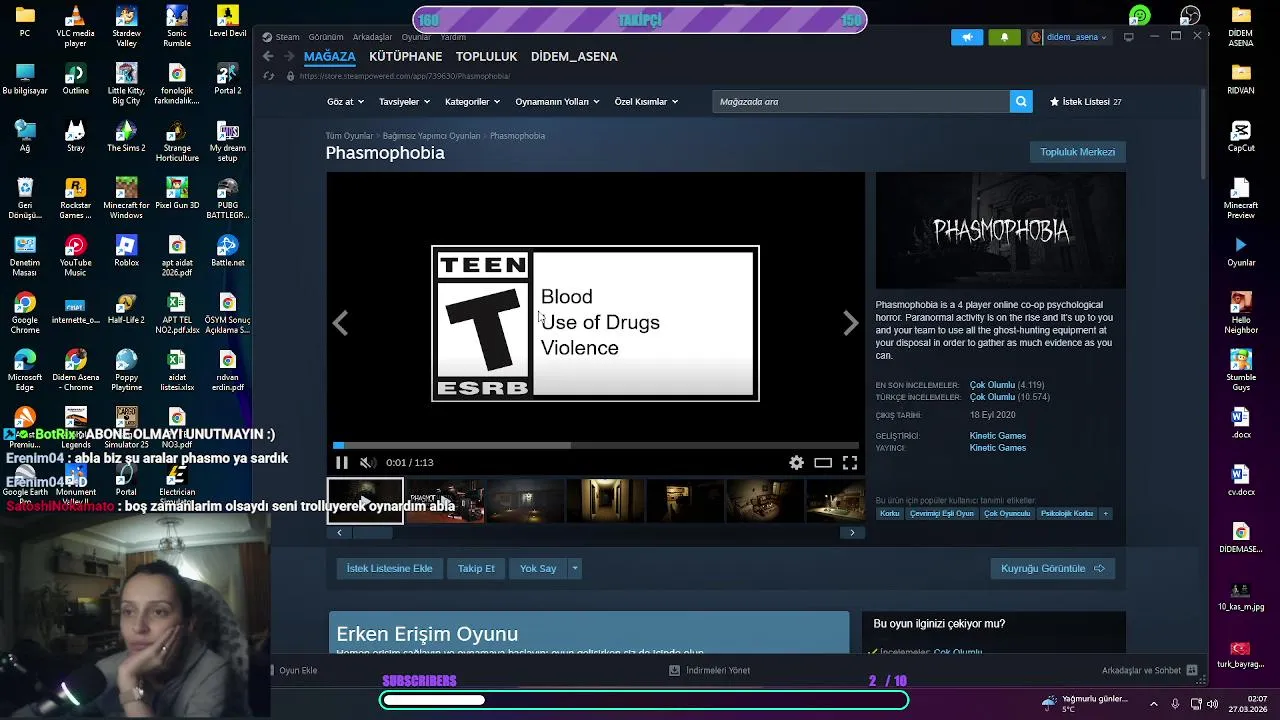Viewport: 1280px width, 720px height.
Task: Select the hallway screenshot thumbnail
Action: 605,501
